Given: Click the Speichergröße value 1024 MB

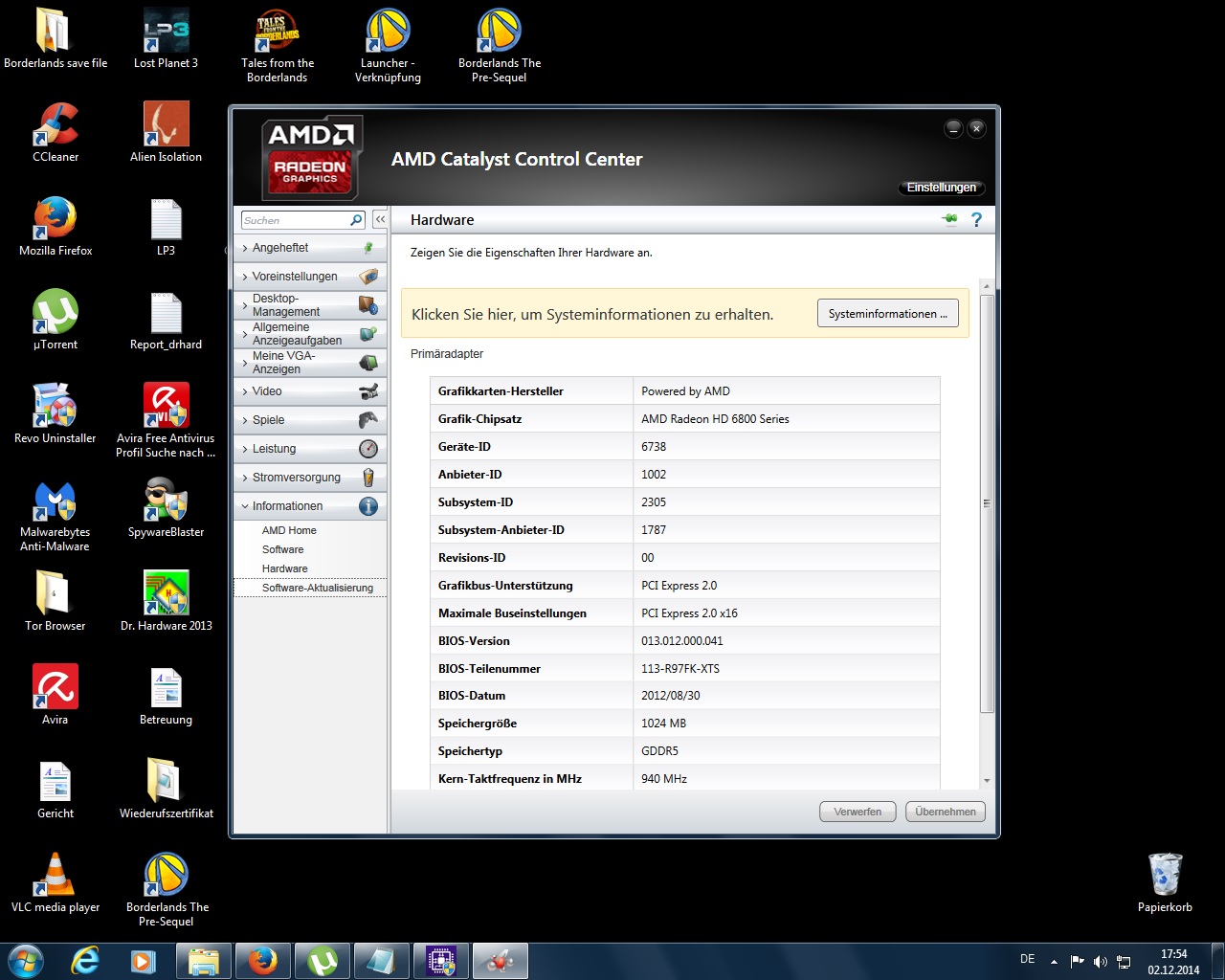Looking at the screenshot, I should tap(663, 724).
